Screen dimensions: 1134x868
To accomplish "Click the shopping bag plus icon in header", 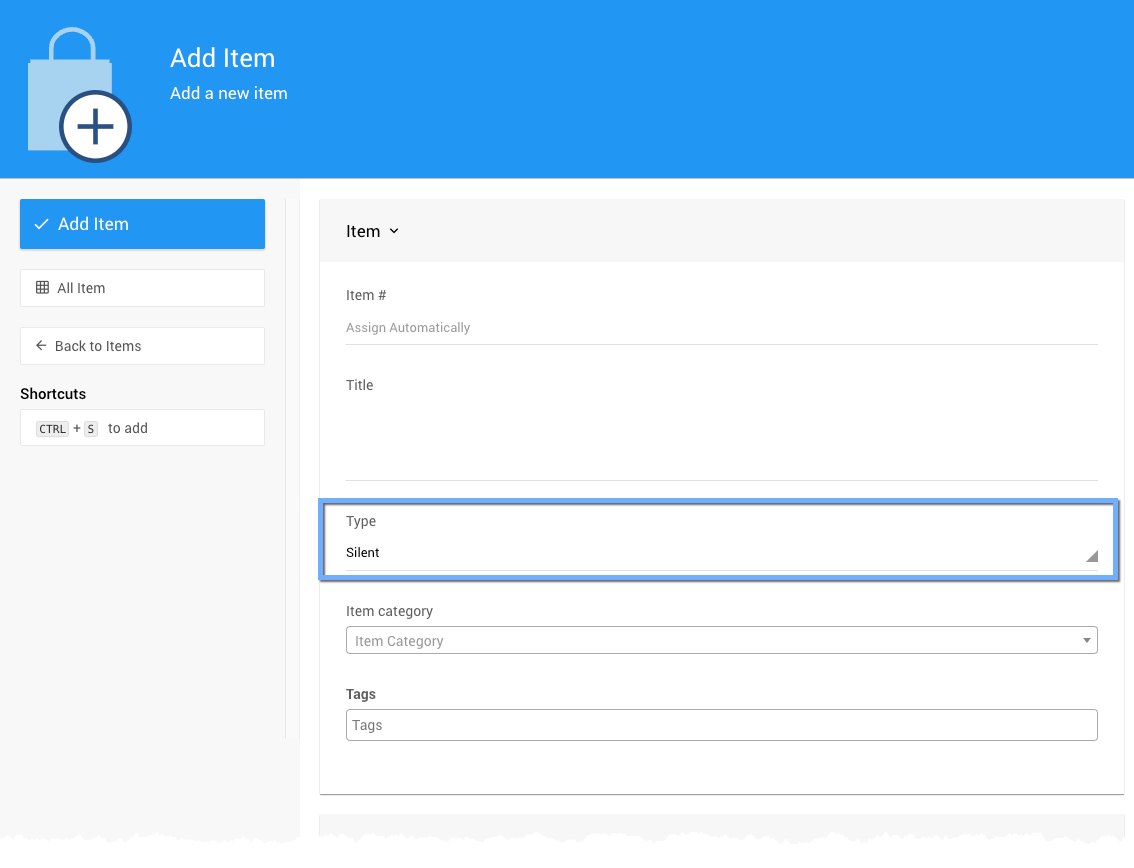I will (80, 96).
